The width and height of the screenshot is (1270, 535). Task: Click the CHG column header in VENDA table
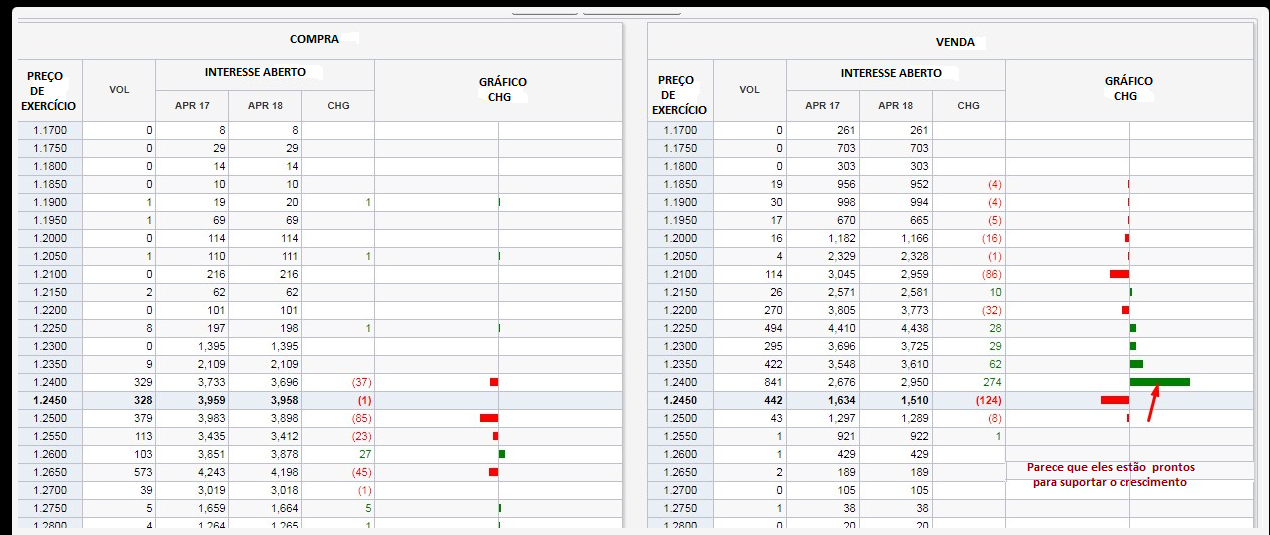(968, 106)
